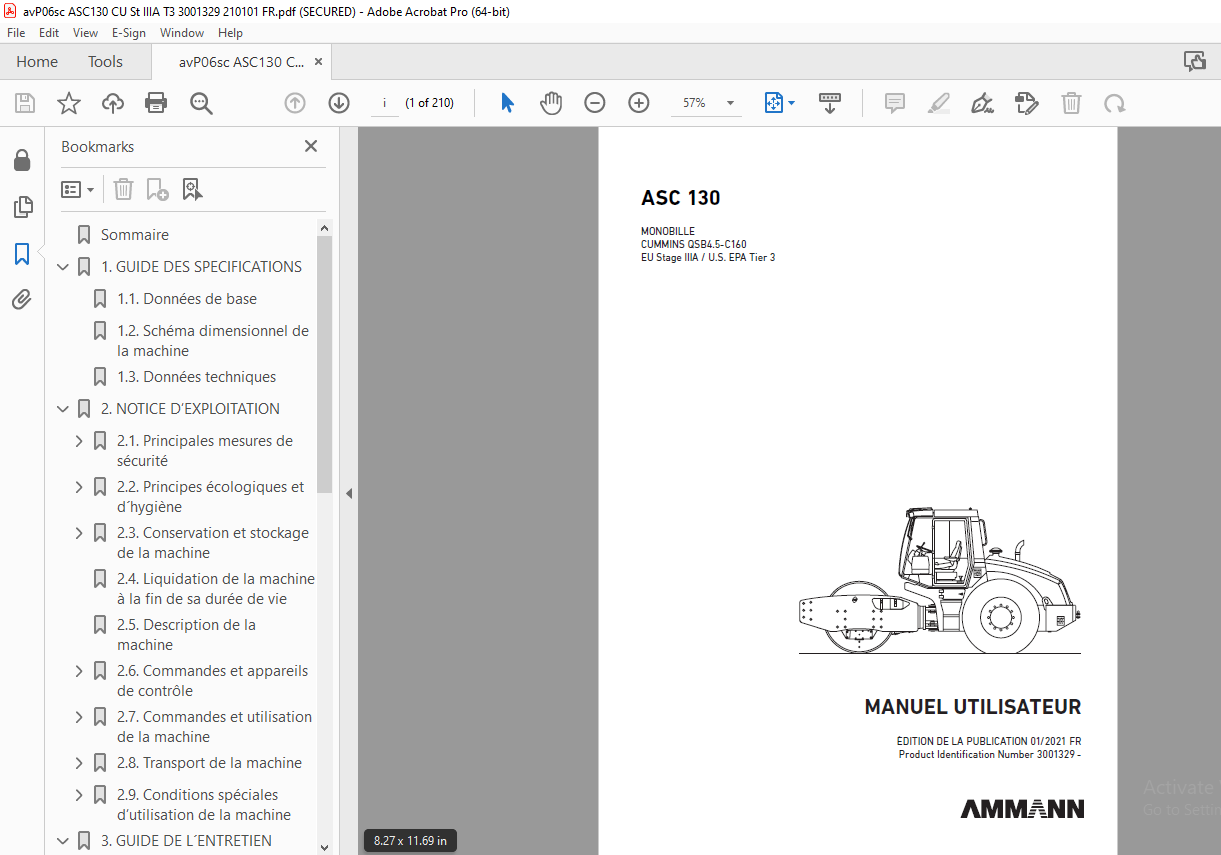Click the scrolling mode keyboard icon
The height and width of the screenshot is (855, 1221).
[x=830, y=103]
